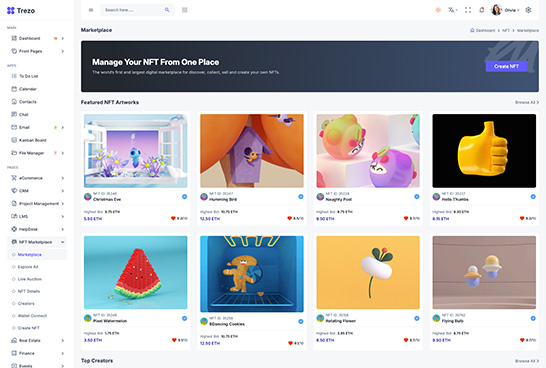Open the apps grid icon beside search
Screen dimensions: 546x368
(x=185, y=10)
